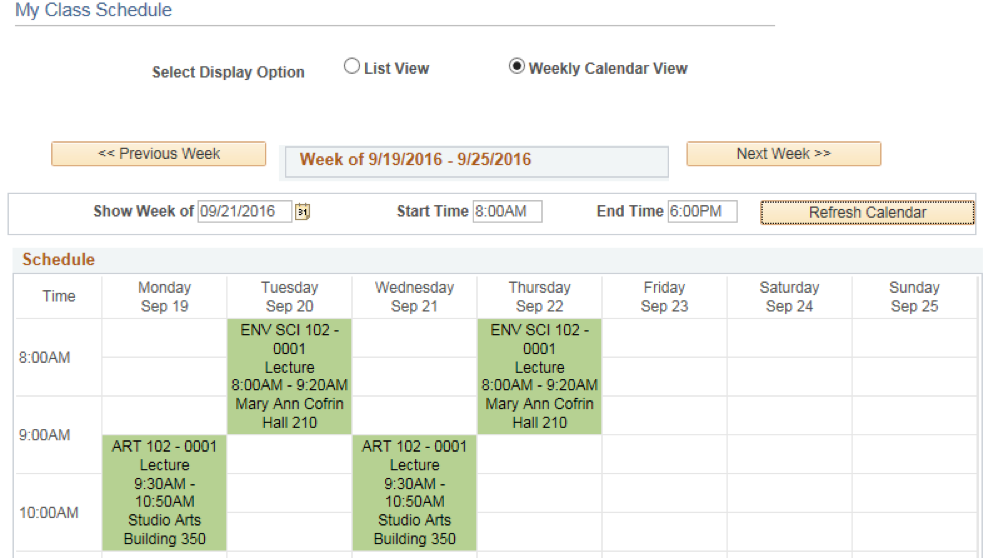Click the Saturday Sep 24 column header

pos(789,297)
